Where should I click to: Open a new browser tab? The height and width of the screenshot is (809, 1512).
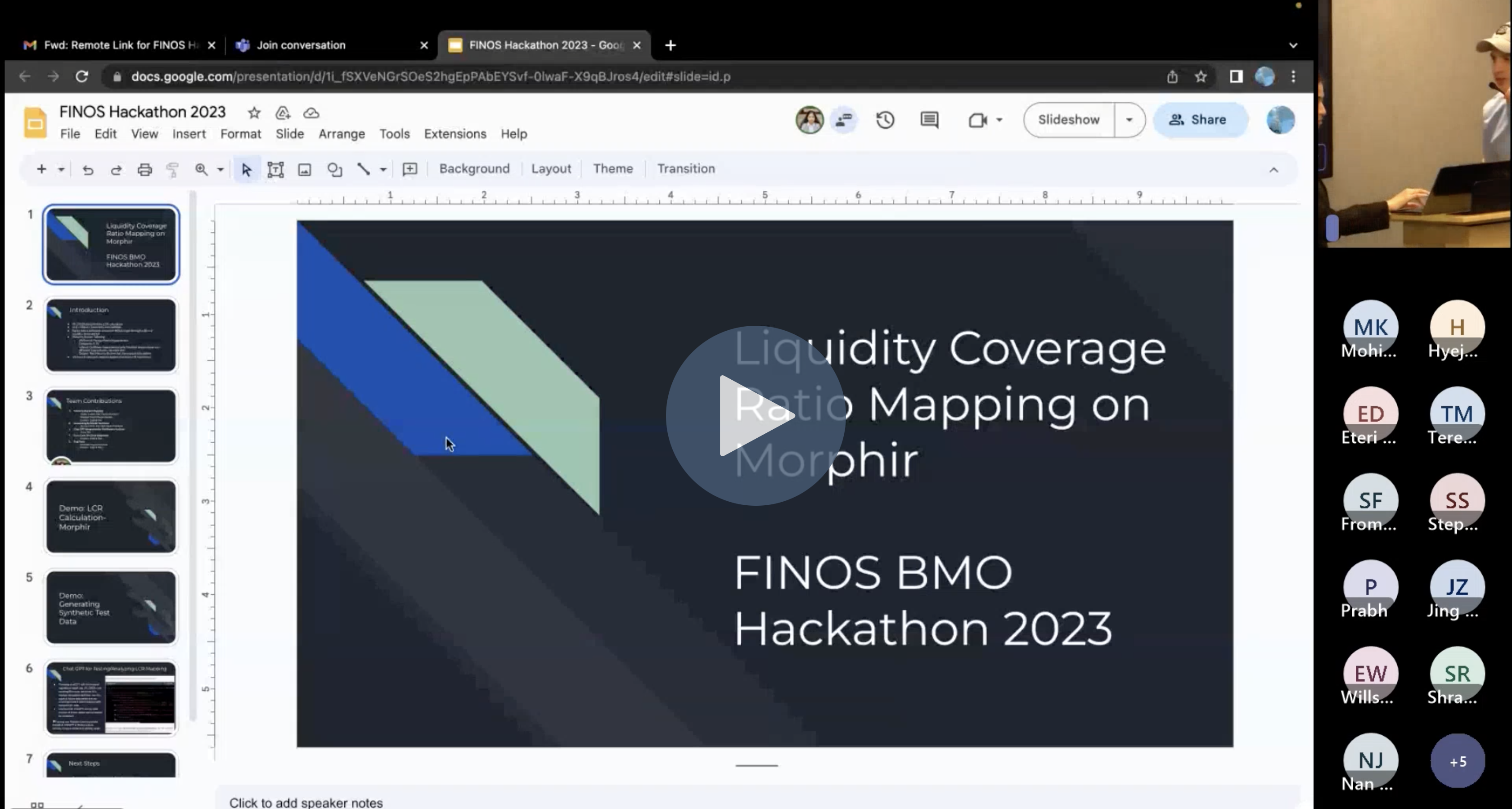click(670, 45)
